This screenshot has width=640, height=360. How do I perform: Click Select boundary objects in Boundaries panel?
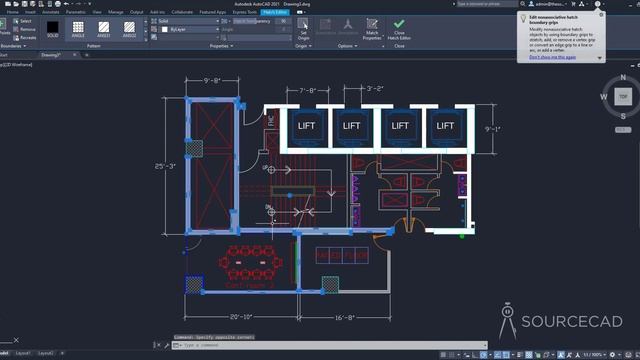click(x=22, y=21)
